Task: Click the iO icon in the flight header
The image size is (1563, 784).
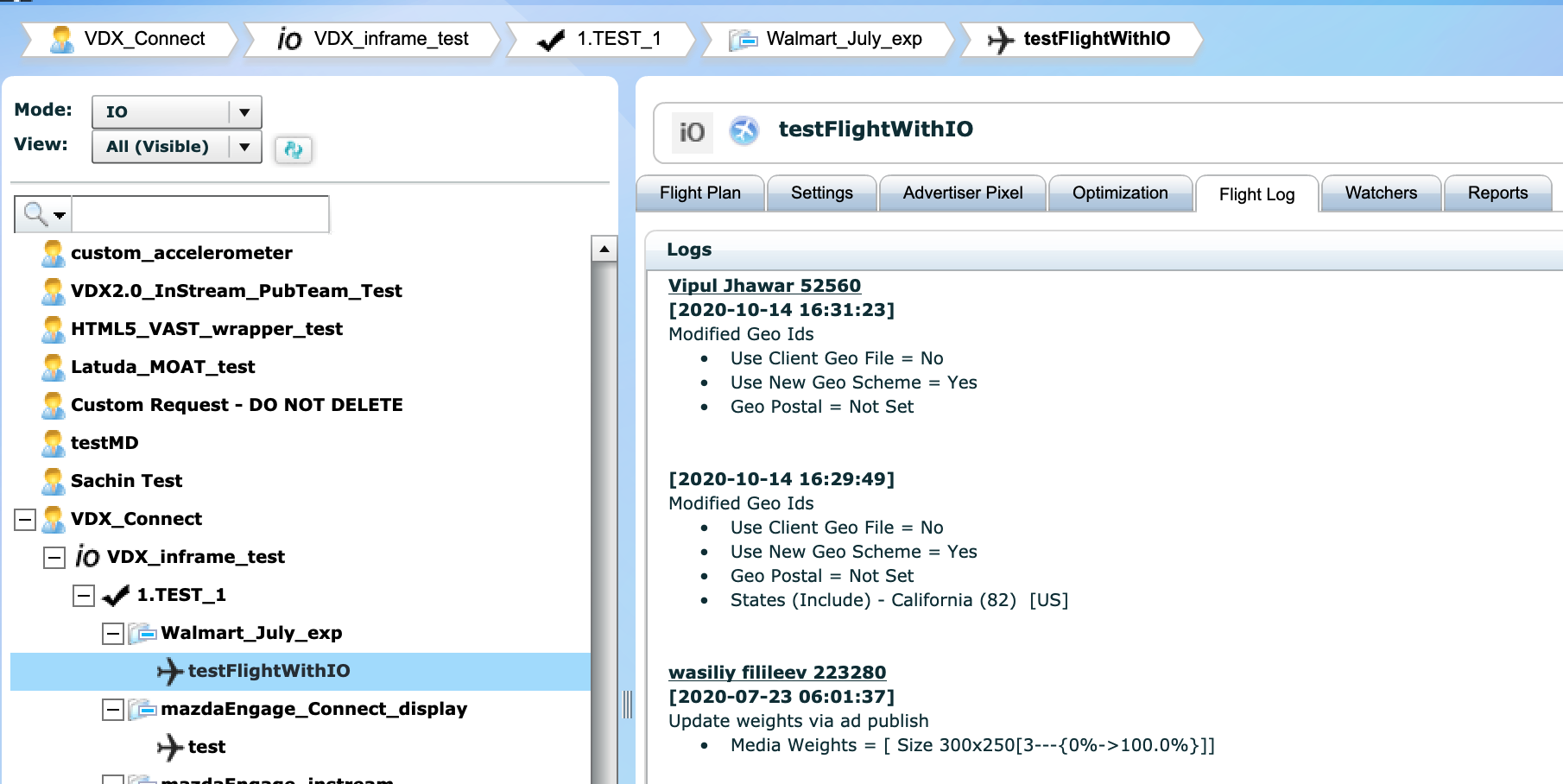Action: click(692, 132)
